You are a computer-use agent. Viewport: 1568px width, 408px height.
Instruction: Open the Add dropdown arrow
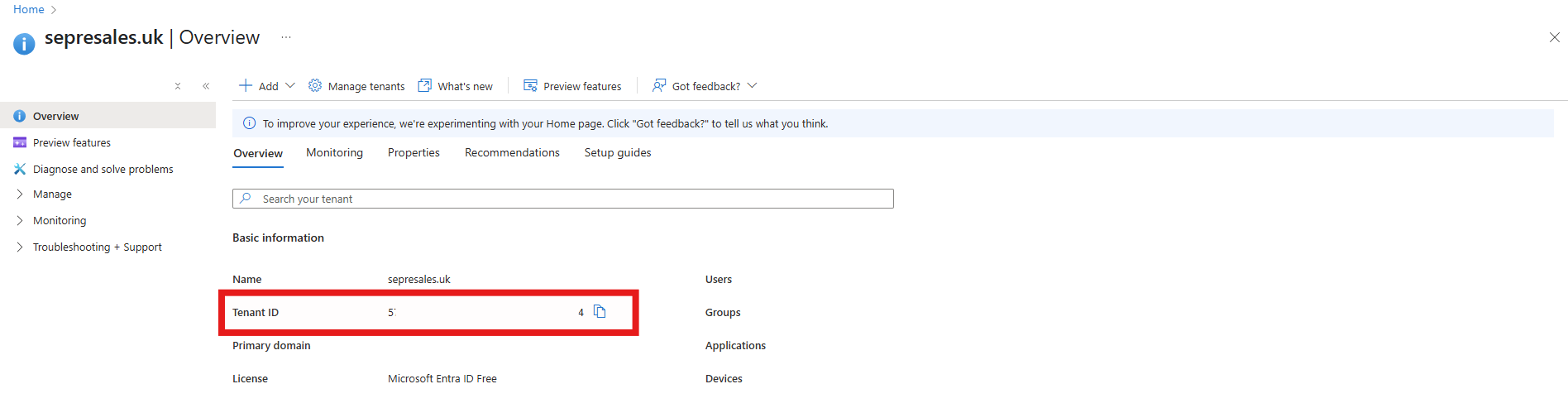tap(290, 85)
